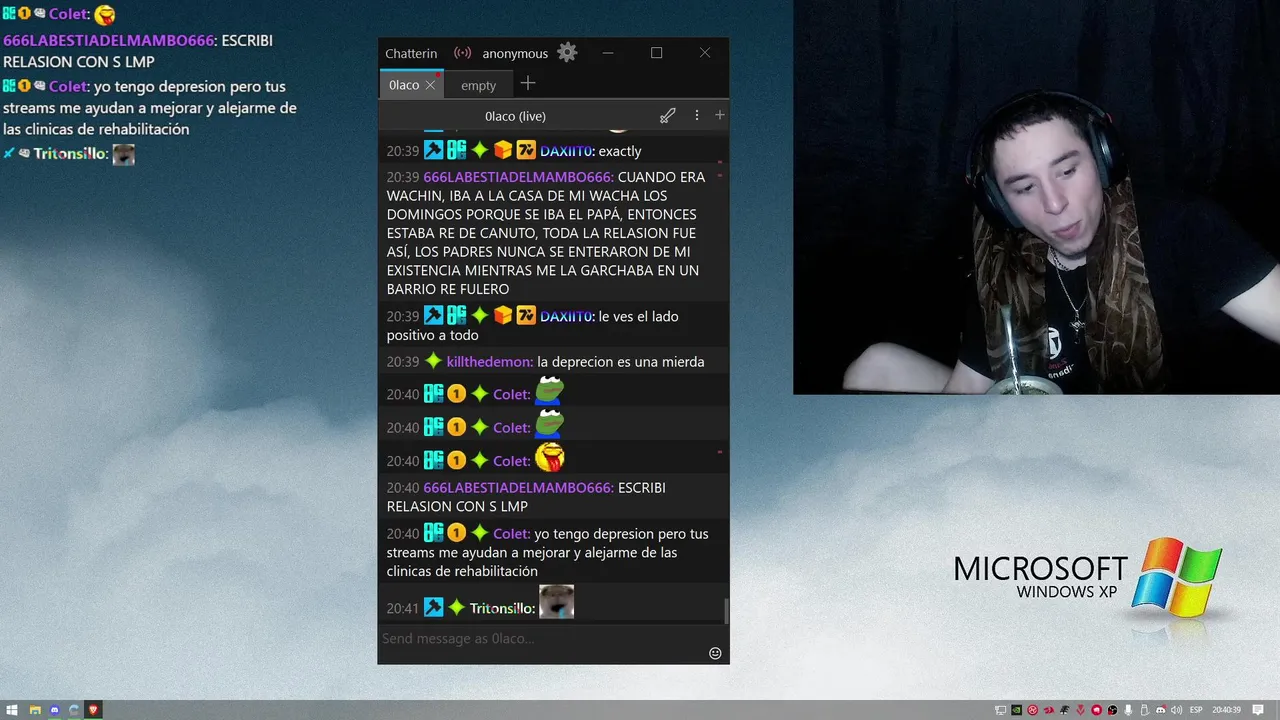The width and height of the screenshot is (1280, 720).
Task: Open Discord tray icon
Action: tap(1161, 710)
